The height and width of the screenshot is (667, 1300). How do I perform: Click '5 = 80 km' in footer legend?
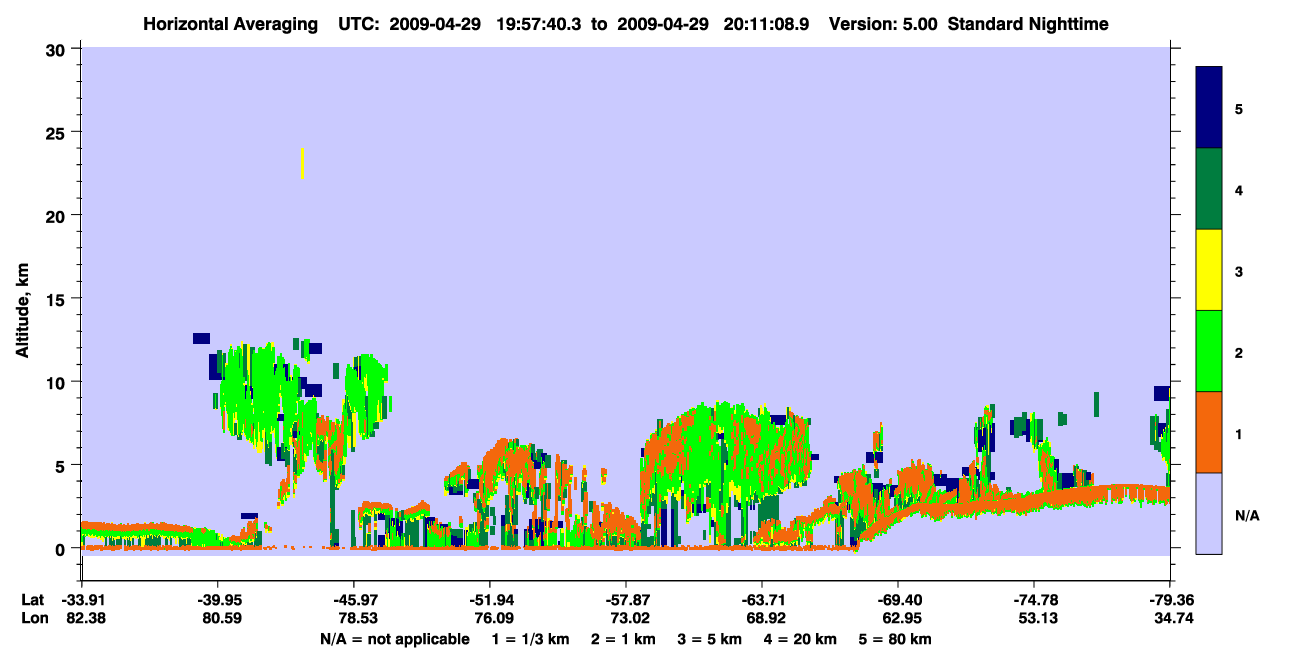point(897,639)
